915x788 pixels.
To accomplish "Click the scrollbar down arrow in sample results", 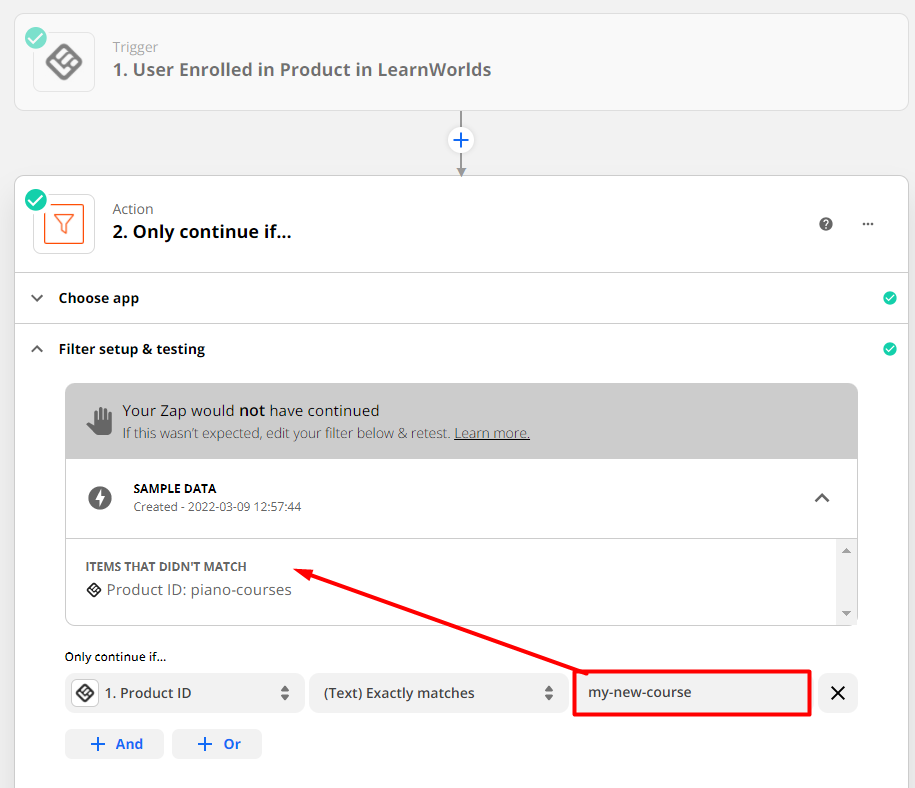I will (846, 613).
